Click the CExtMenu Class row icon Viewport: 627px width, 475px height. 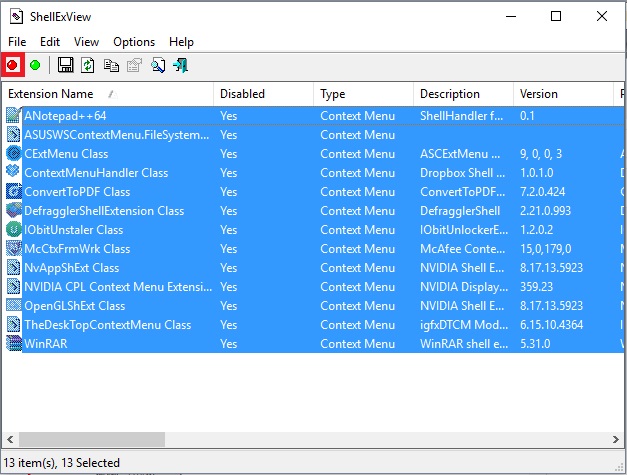pyautogui.click(x=14, y=154)
